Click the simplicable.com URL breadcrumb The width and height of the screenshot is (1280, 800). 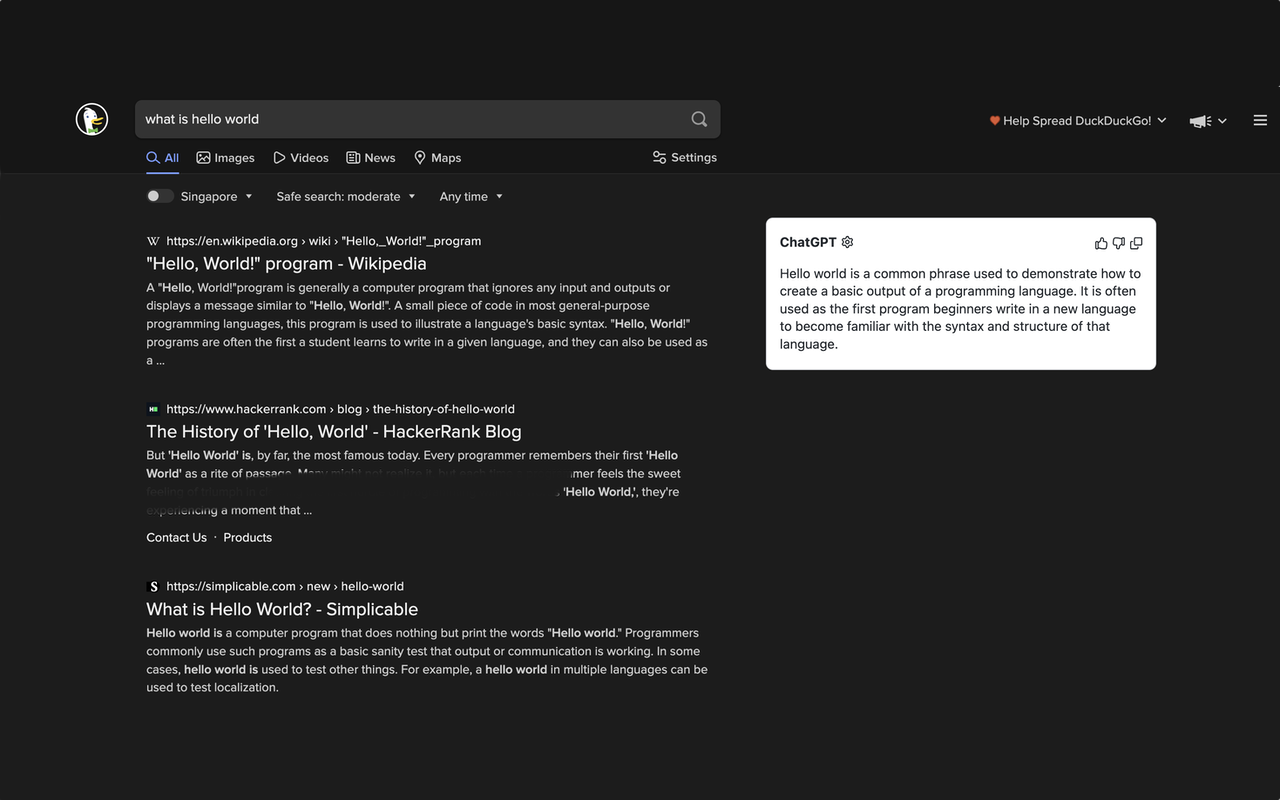285,587
